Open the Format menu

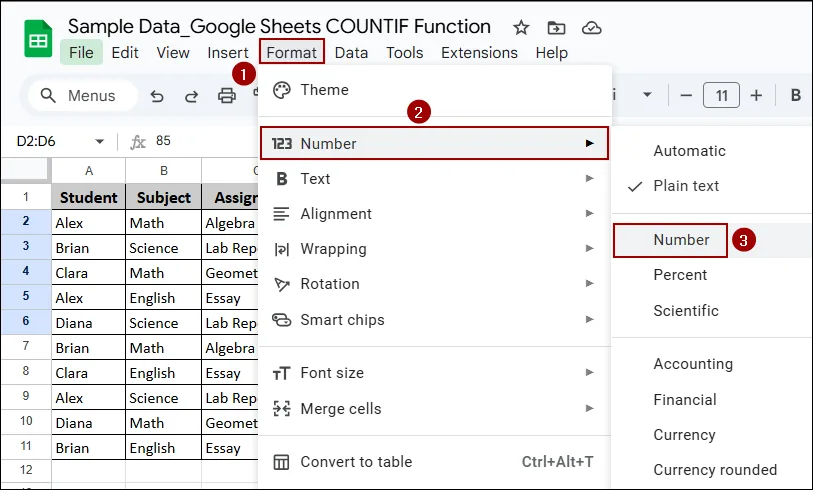[292, 52]
